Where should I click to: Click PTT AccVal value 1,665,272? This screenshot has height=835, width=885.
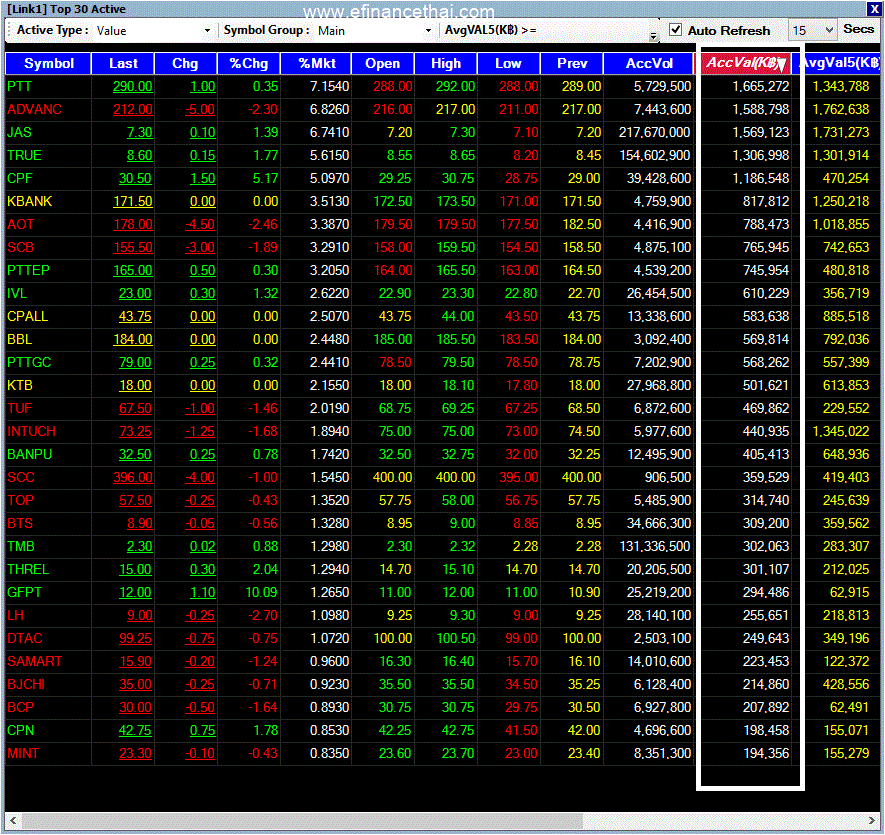click(x=761, y=86)
